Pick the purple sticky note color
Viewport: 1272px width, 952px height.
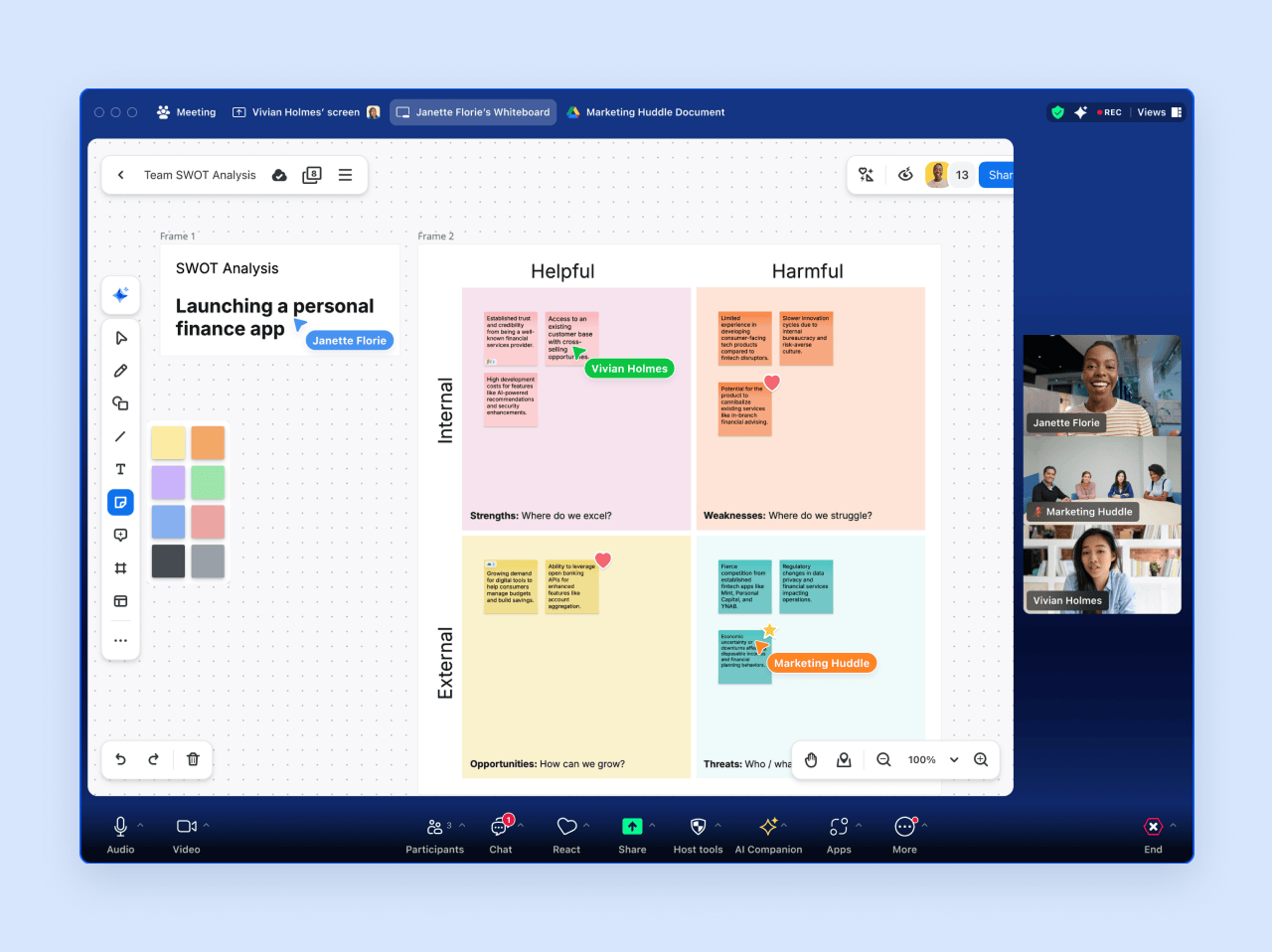[168, 482]
